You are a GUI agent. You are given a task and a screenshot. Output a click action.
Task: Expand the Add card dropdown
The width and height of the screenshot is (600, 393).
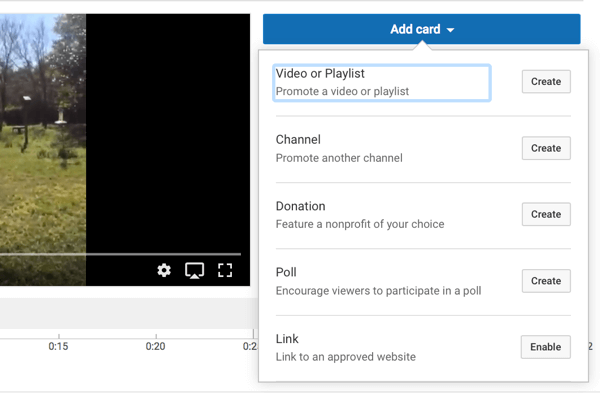tap(421, 29)
